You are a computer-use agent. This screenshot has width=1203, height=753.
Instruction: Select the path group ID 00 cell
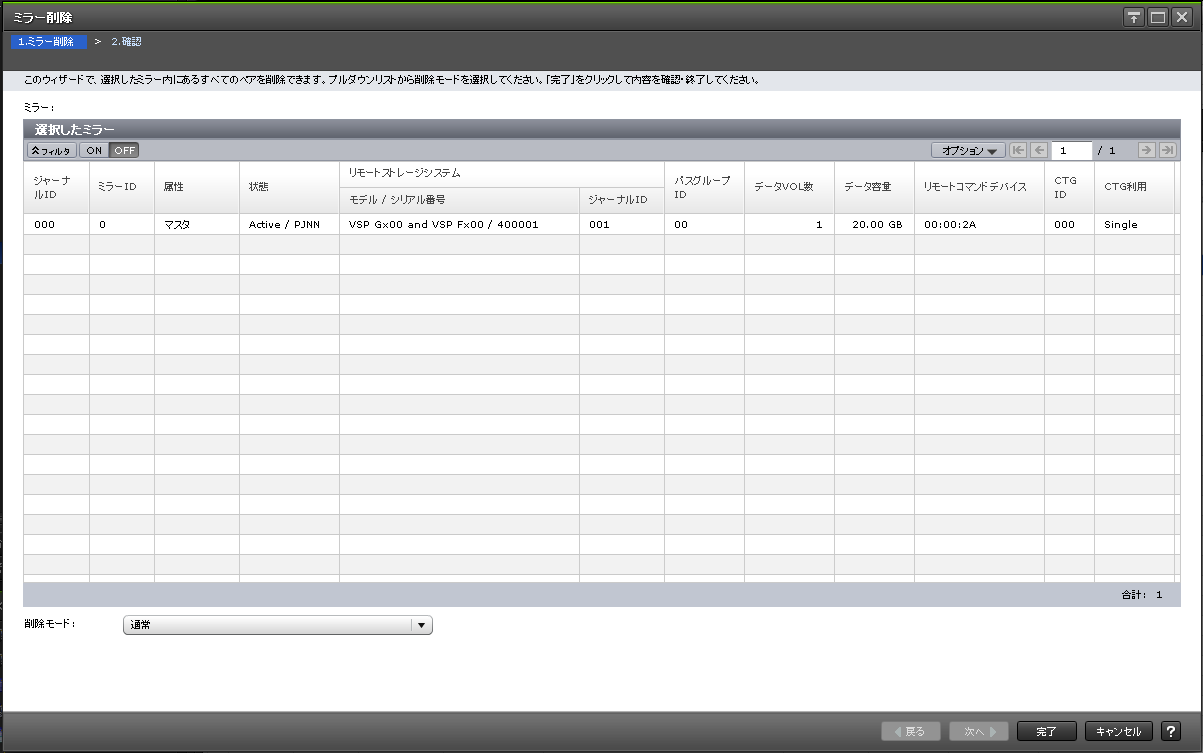coord(704,225)
